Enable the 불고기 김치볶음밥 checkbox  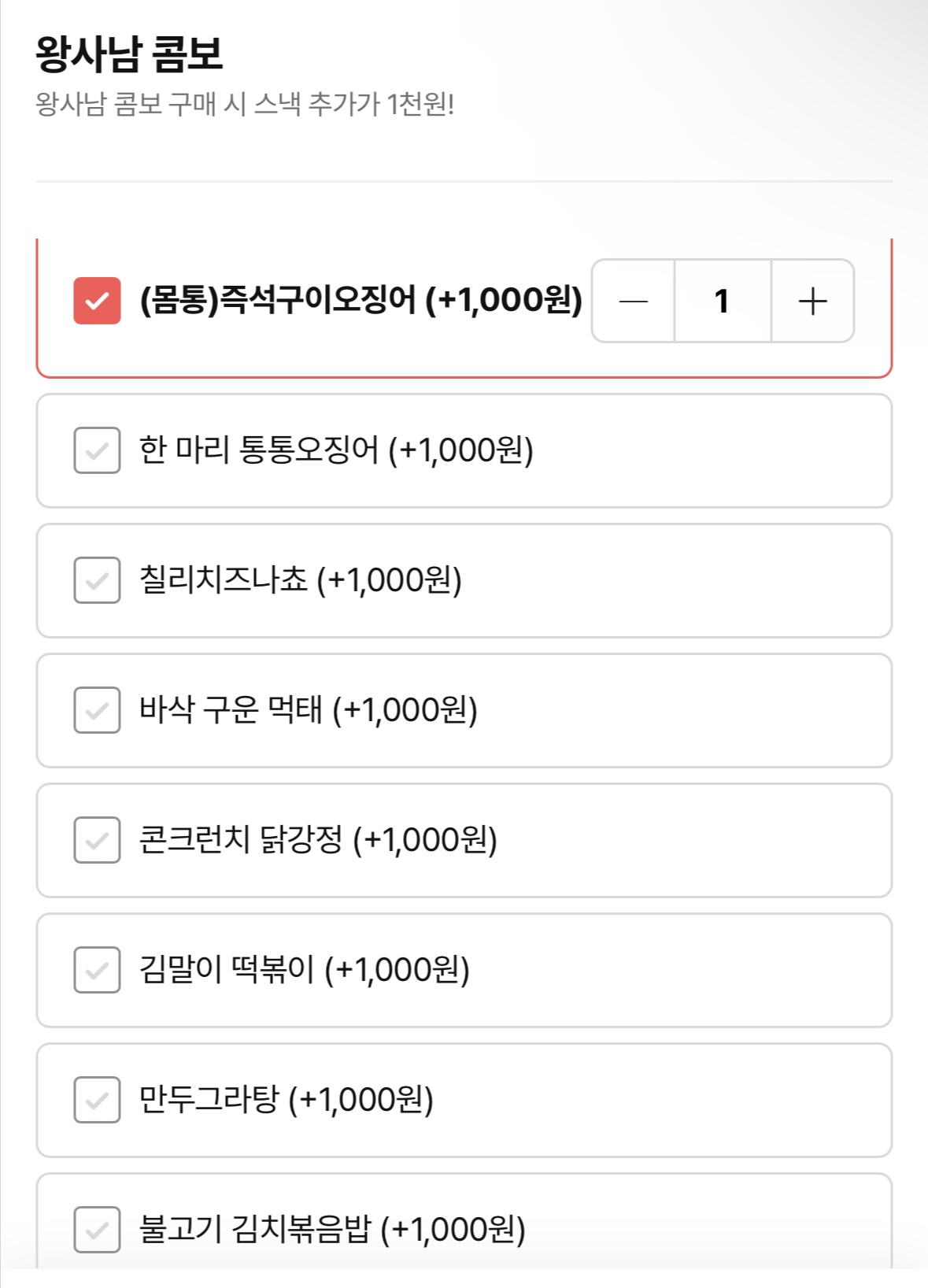[97, 1230]
